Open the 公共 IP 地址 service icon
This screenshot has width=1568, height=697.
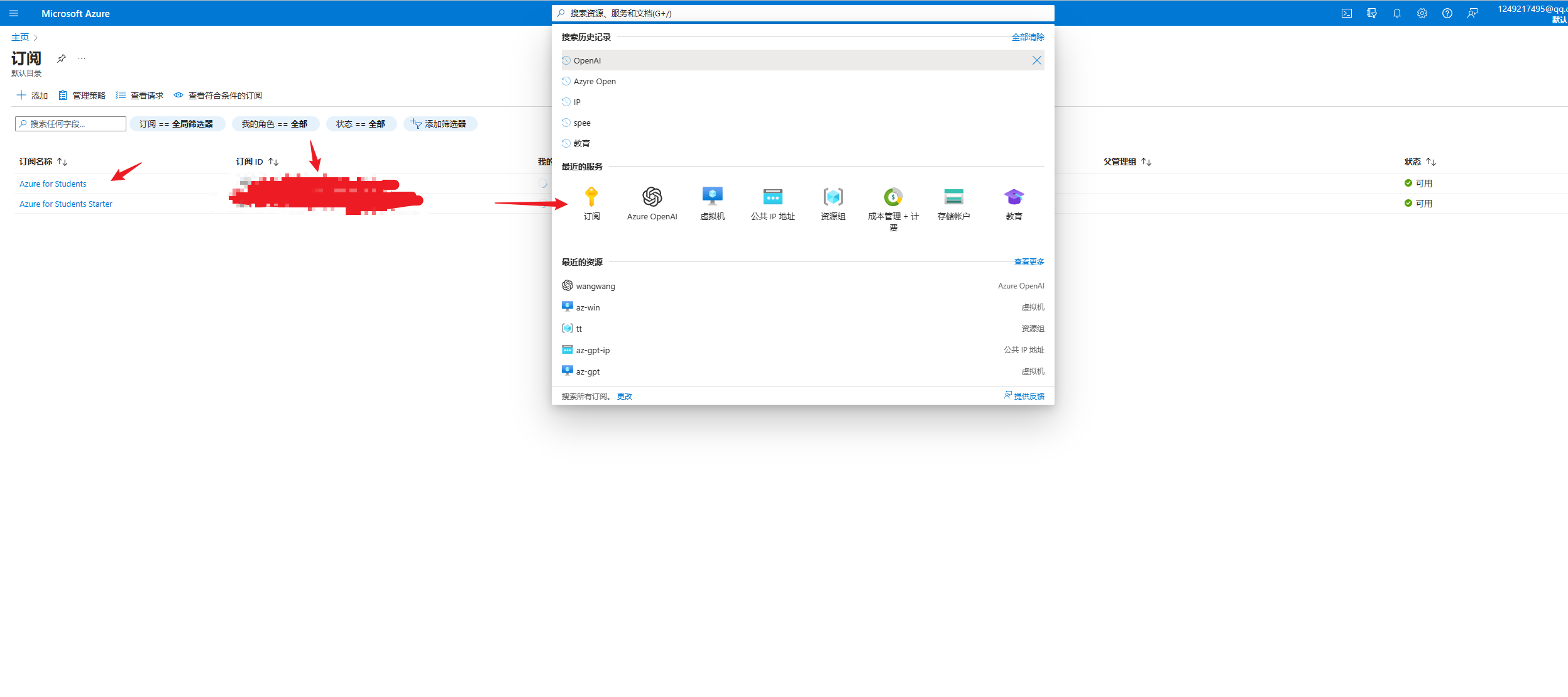772,197
